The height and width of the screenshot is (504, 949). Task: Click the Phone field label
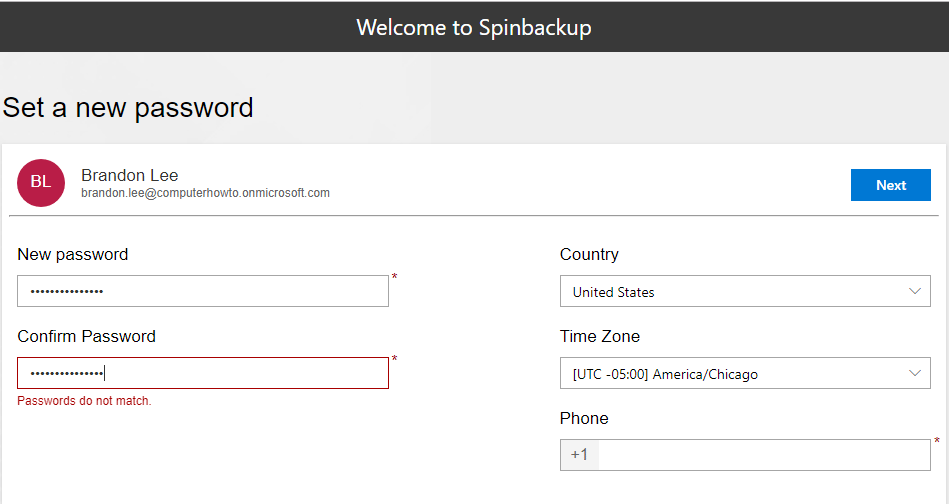[x=584, y=418]
